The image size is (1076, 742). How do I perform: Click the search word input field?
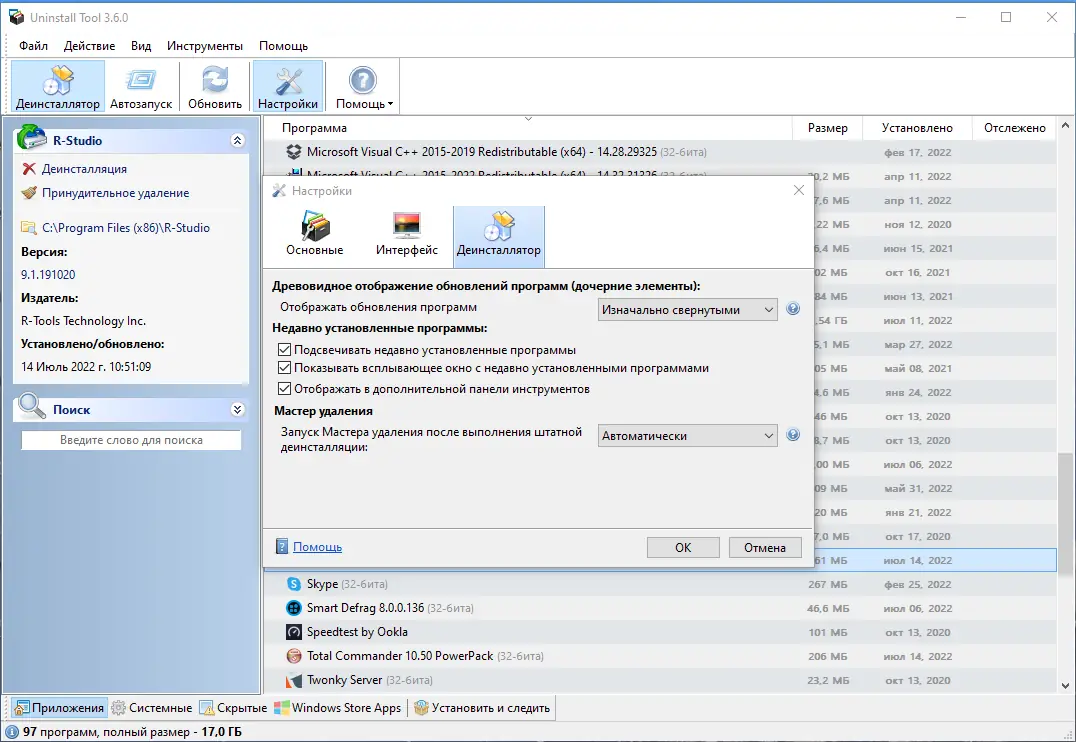[131, 440]
